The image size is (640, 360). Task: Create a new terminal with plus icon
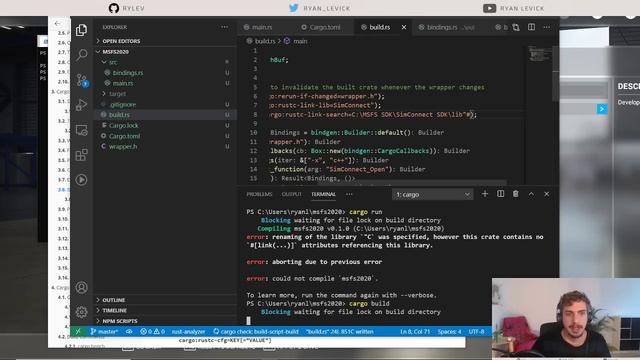pyautogui.click(x=485, y=194)
